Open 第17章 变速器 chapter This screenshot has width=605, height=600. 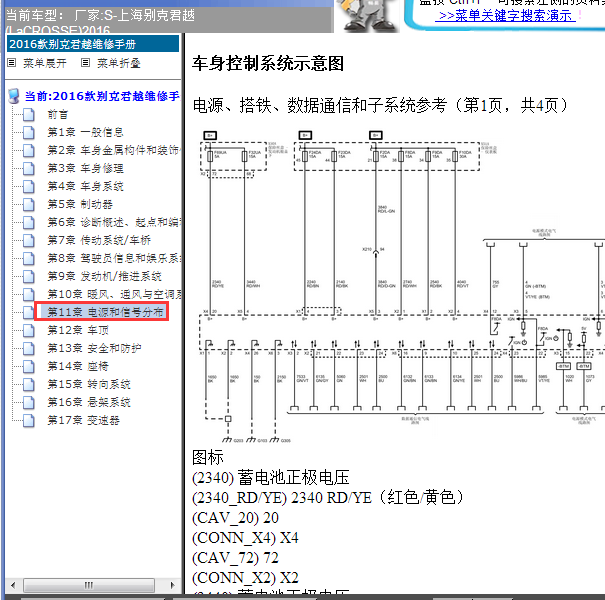coord(83,420)
